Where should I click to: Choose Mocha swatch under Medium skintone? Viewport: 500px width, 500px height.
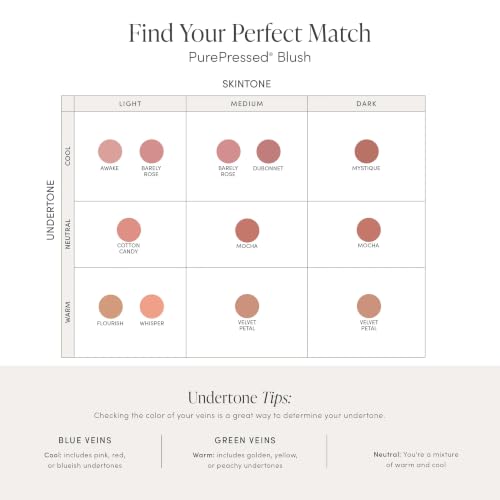coord(247,230)
